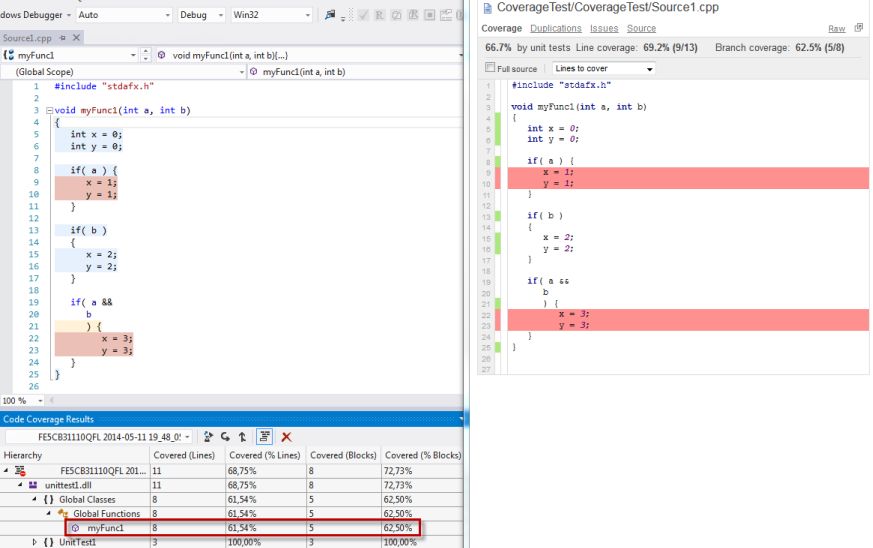873x548 pixels.
Task: Click the import coverage results icon
Action: pos(225,437)
